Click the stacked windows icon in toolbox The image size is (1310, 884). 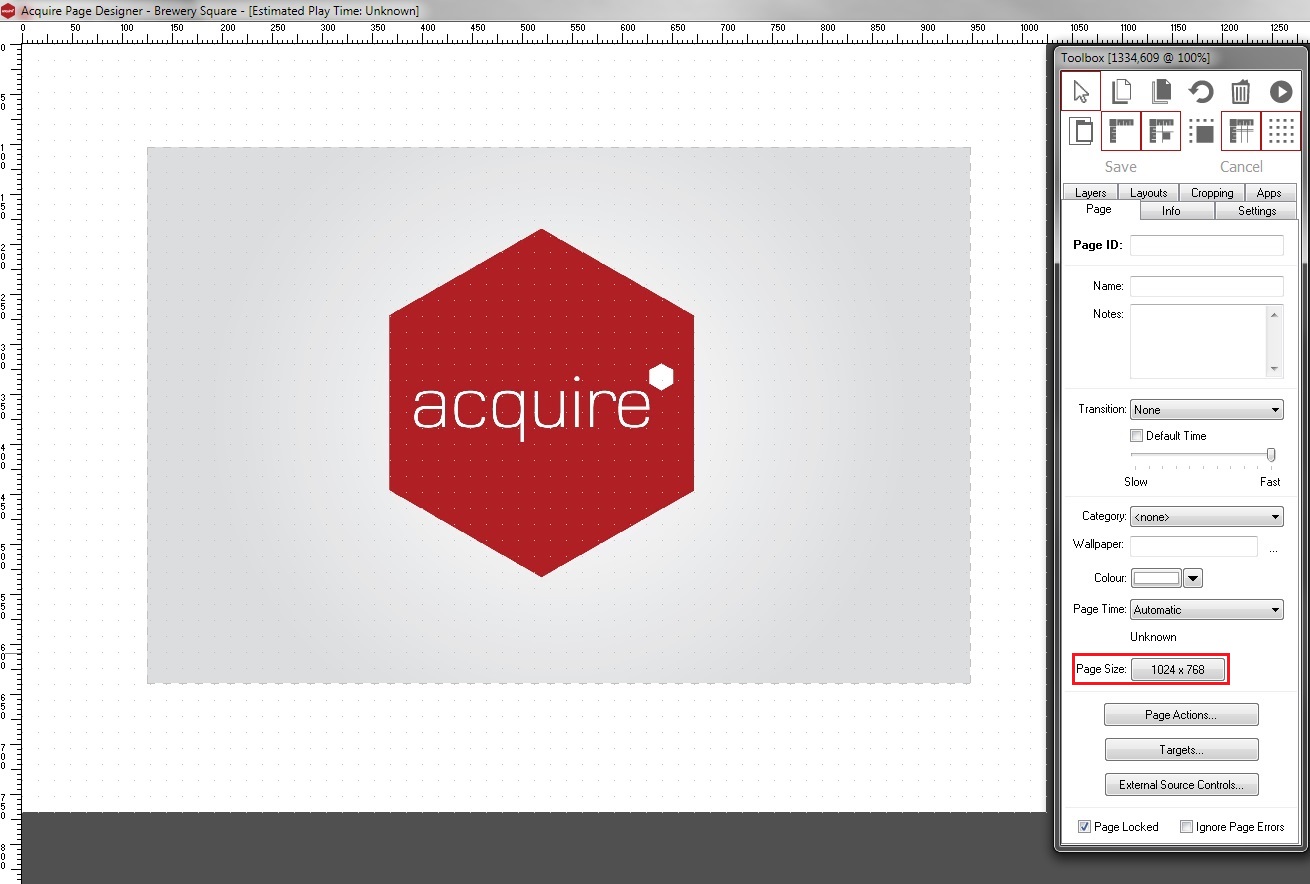click(x=1081, y=131)
